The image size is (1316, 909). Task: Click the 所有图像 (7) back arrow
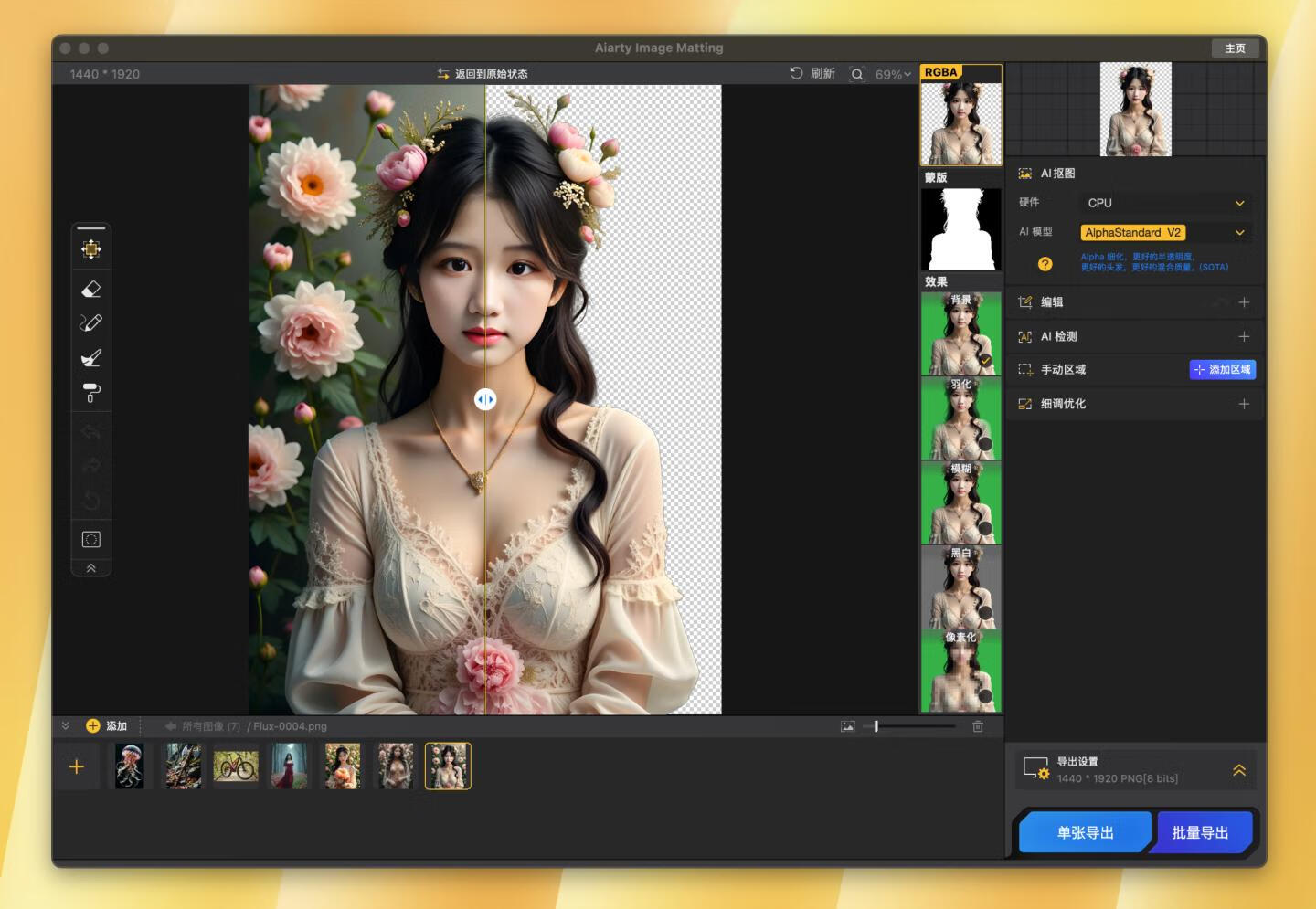pos(171,726)
